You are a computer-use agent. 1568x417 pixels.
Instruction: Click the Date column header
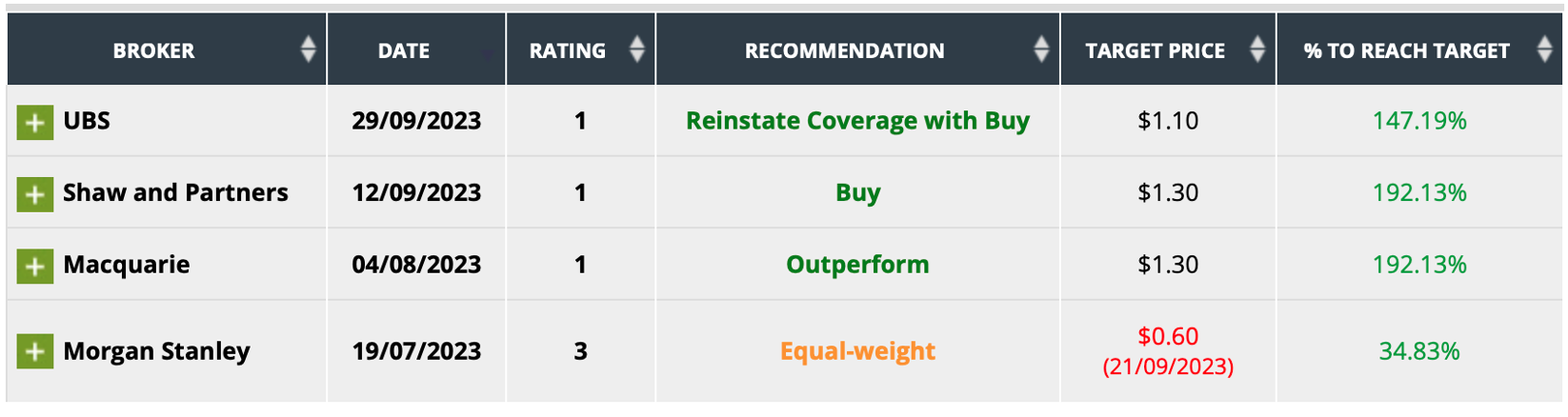coord(403,50)
